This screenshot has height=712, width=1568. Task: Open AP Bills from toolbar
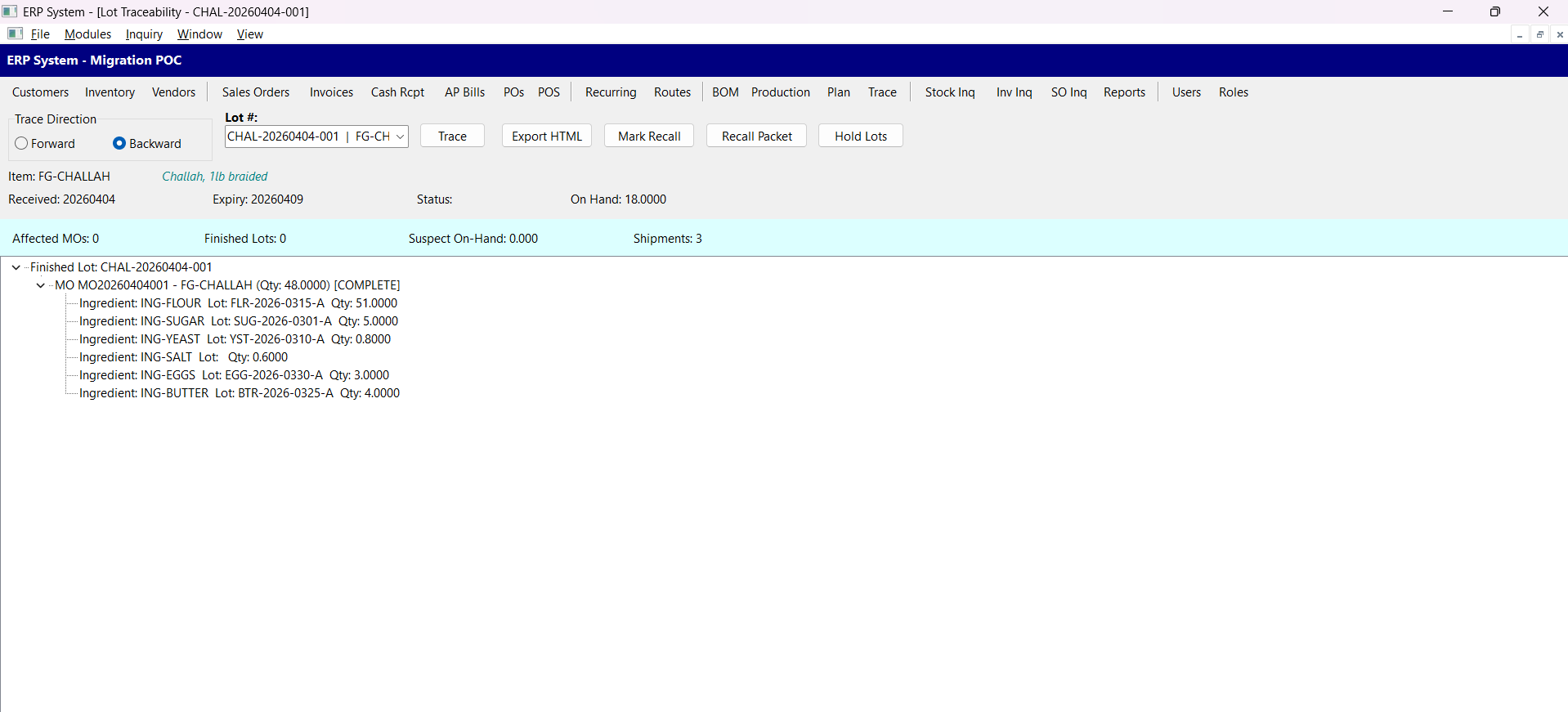coord(464,92)
